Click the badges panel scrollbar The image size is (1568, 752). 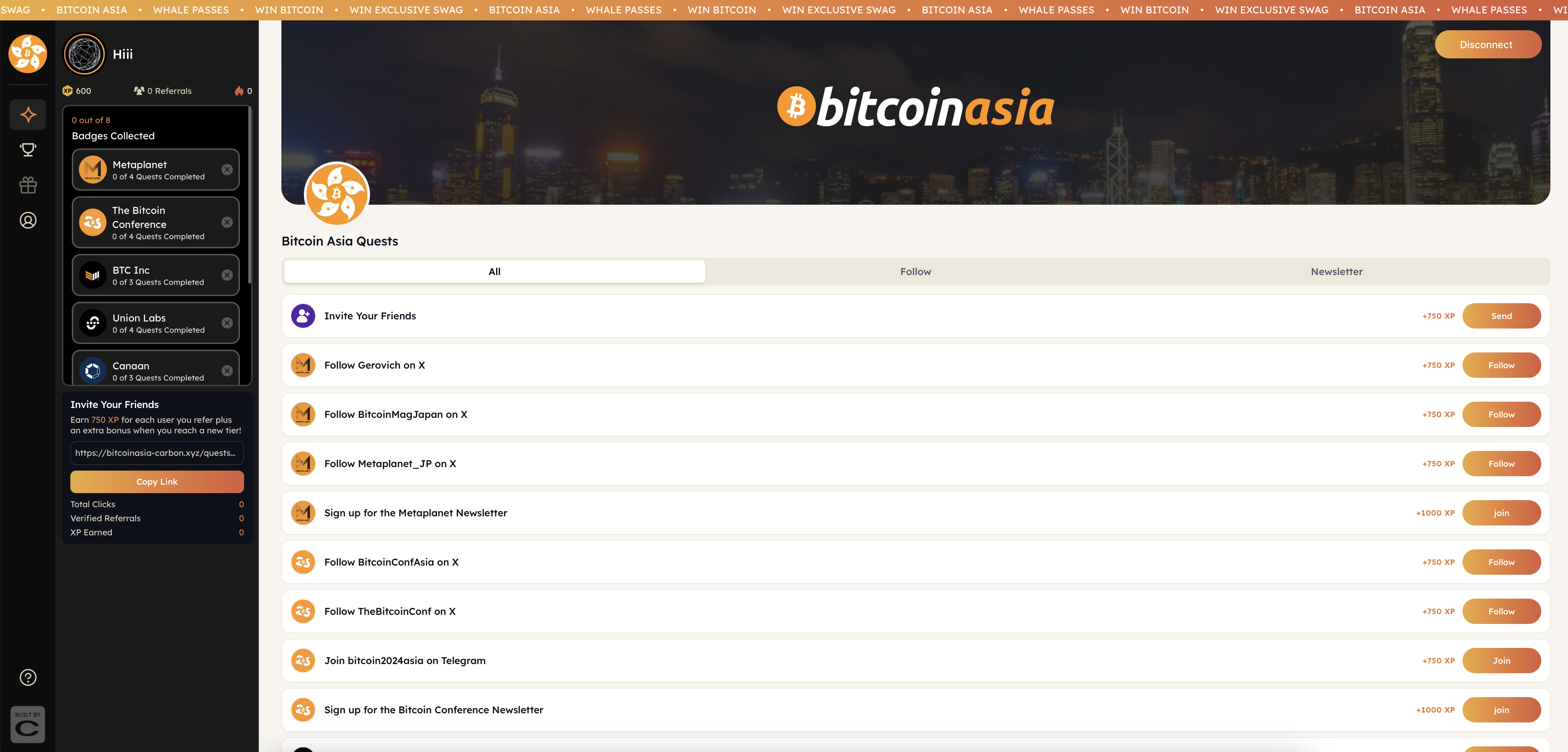(250, 195)
